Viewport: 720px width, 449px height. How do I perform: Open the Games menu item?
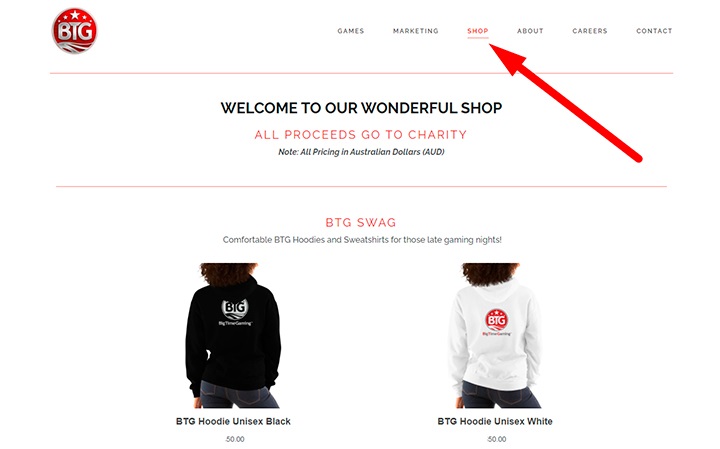(x=351, y=31)
